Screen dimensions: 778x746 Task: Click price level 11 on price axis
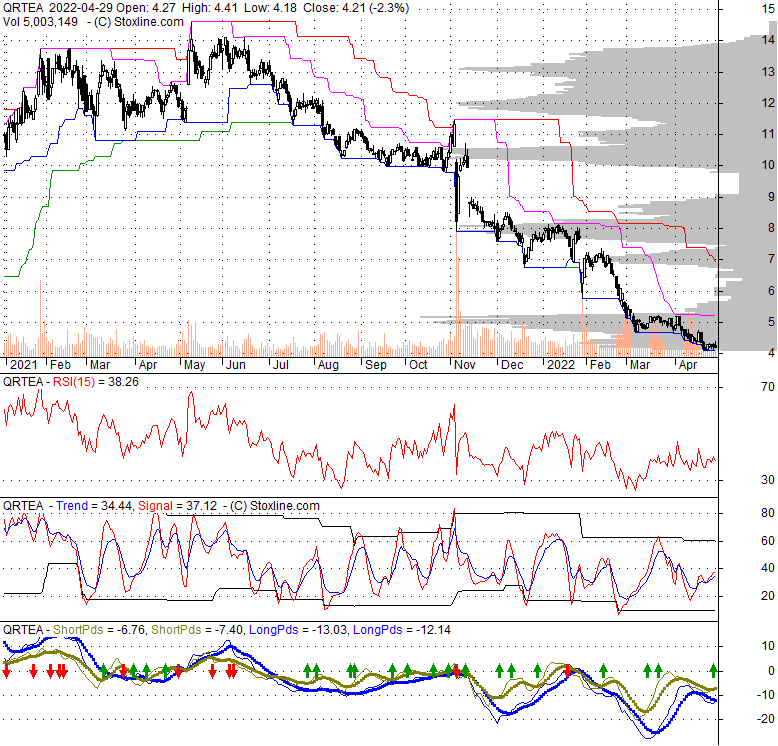[768, 134]
